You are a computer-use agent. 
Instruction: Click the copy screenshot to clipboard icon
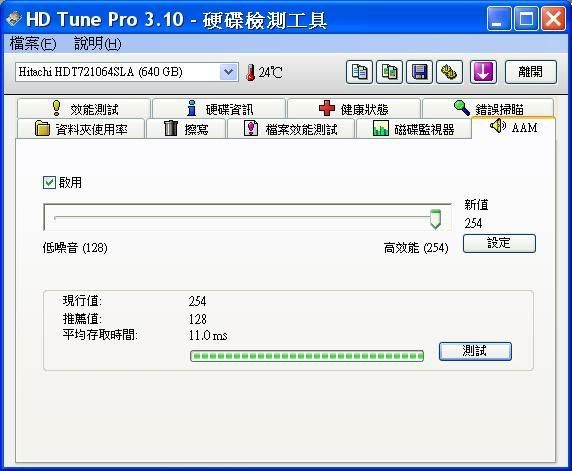(x=389, y=72)
